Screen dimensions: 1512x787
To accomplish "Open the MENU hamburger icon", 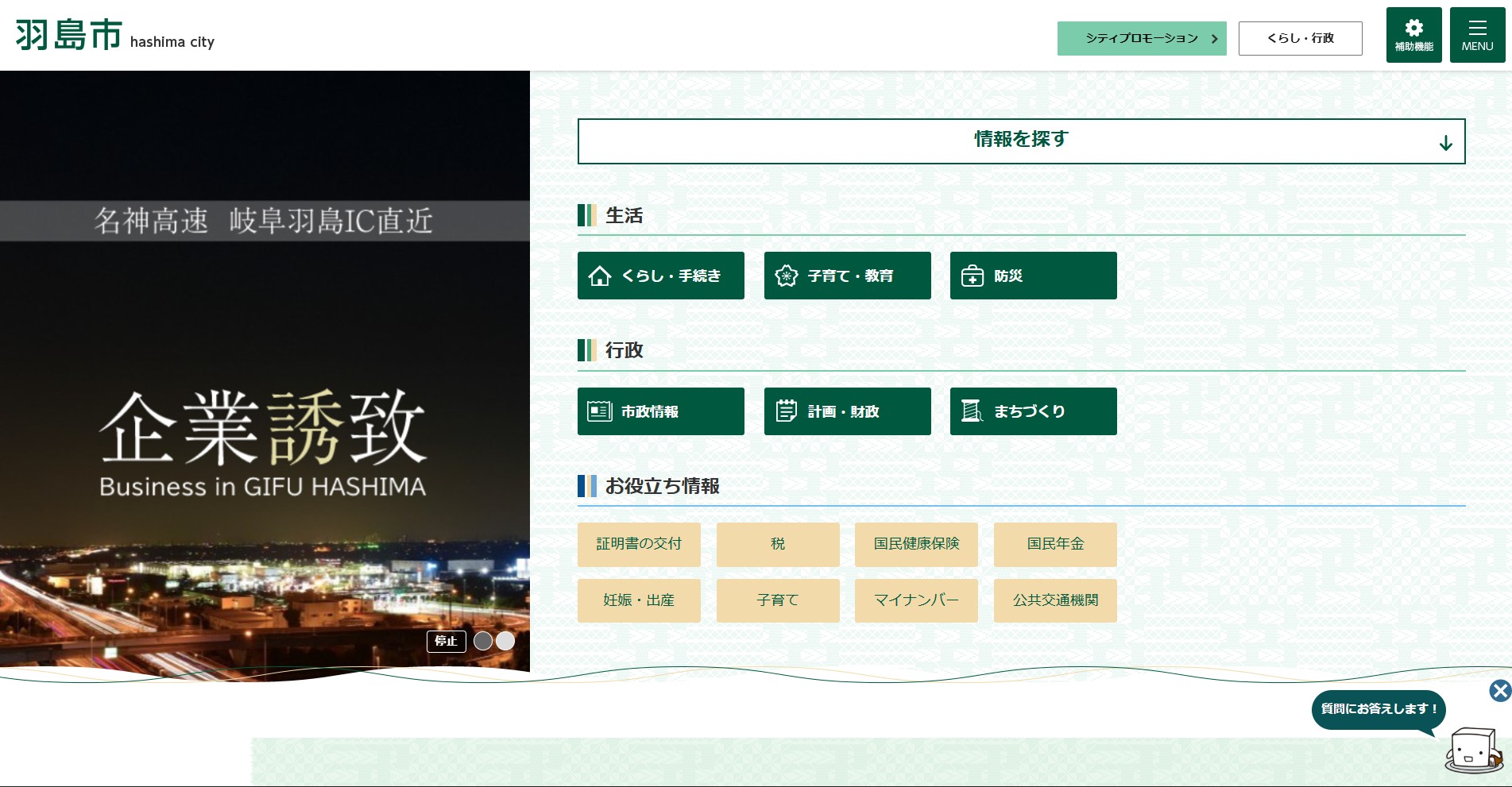I will tap(1477, 35).
